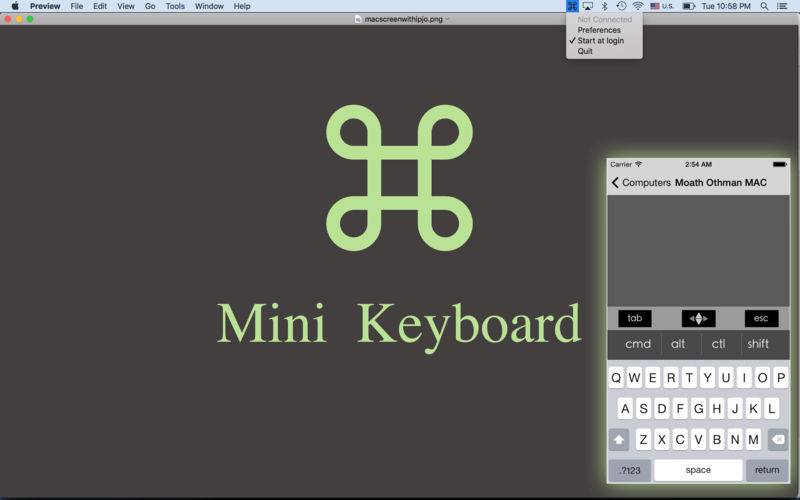The width and height of the screenshot is (800, 500).
Task: Open the Apple menu
Action: tap(15, 6)
